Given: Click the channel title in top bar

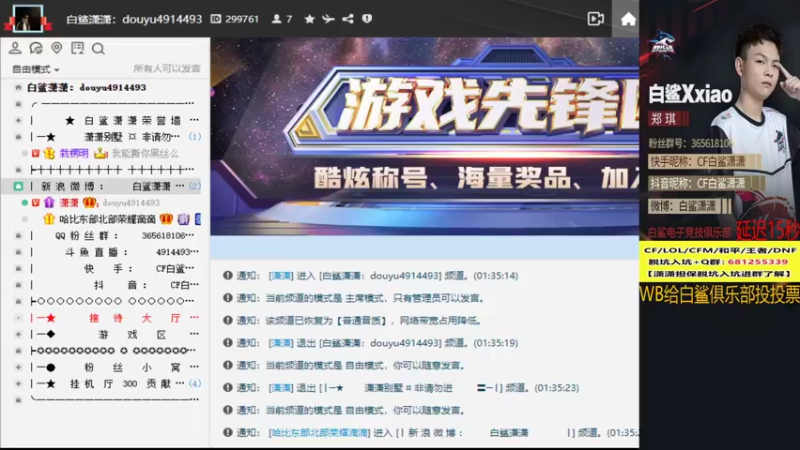Looking at the screenshot, I should click(134, 19).
